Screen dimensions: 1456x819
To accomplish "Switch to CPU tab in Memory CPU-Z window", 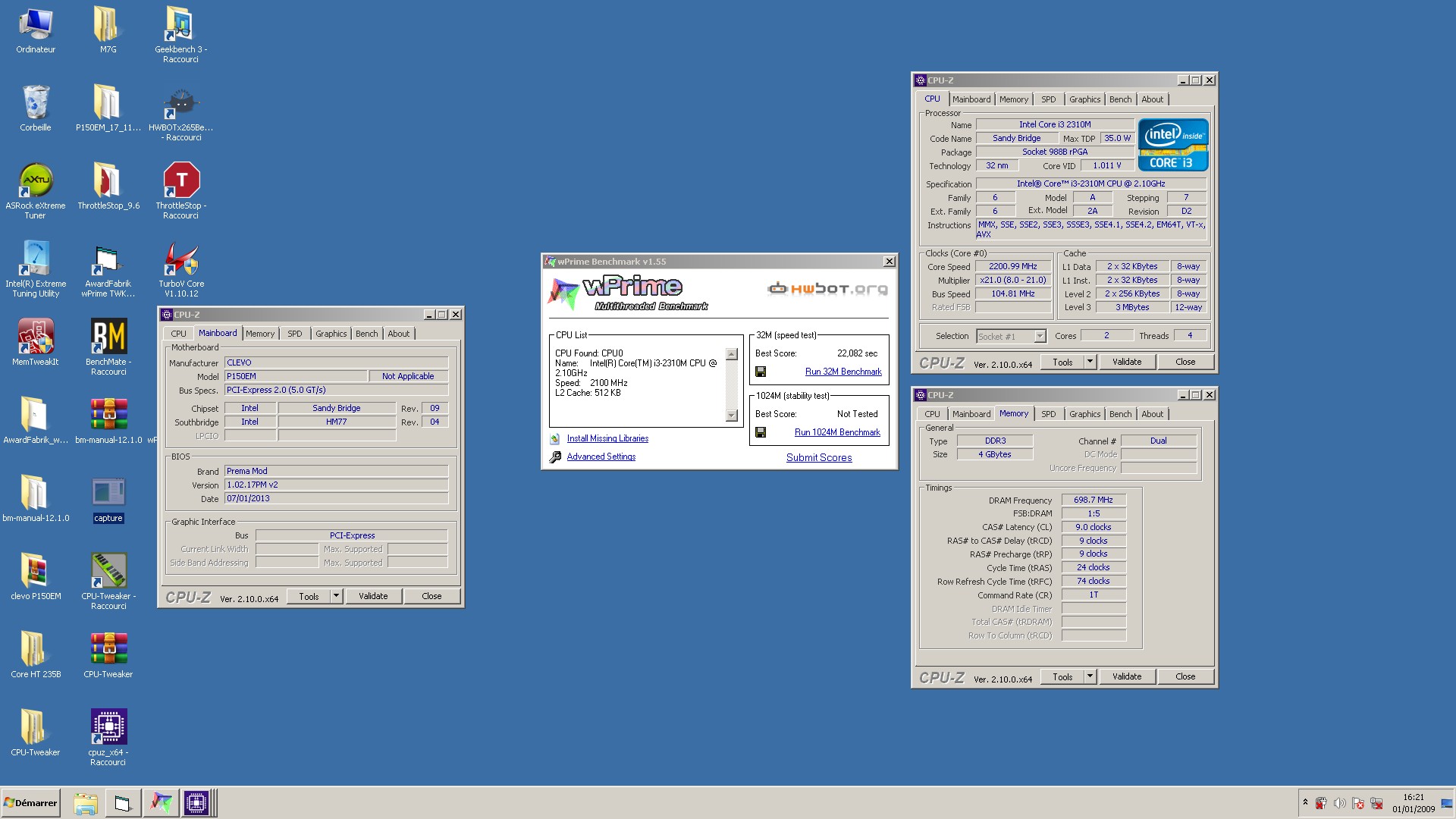I will pyautogui.click(x=932, y=414).
